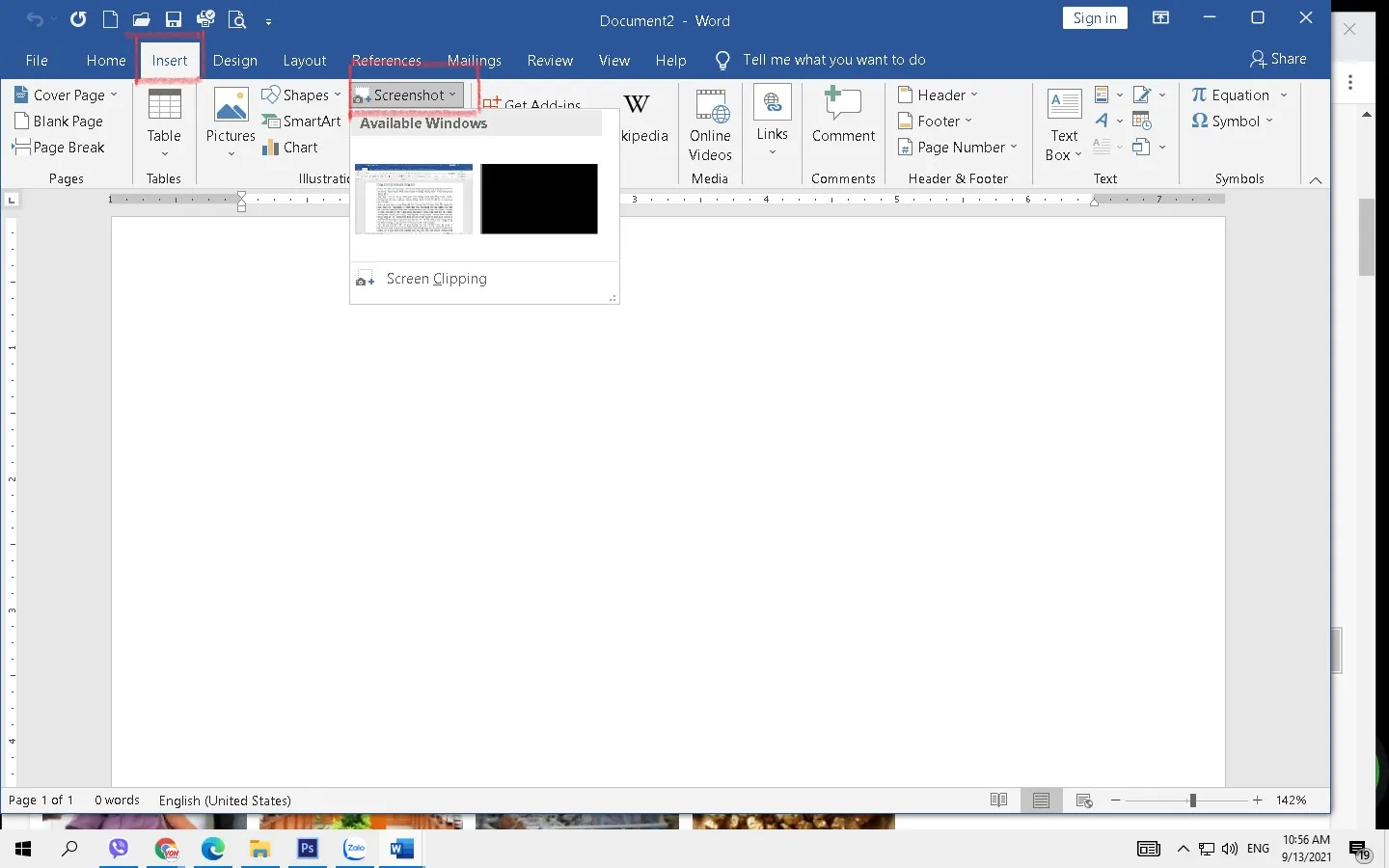Switch to the View tab
Viewport: 1389px width, 868px height.
(614, 60)
